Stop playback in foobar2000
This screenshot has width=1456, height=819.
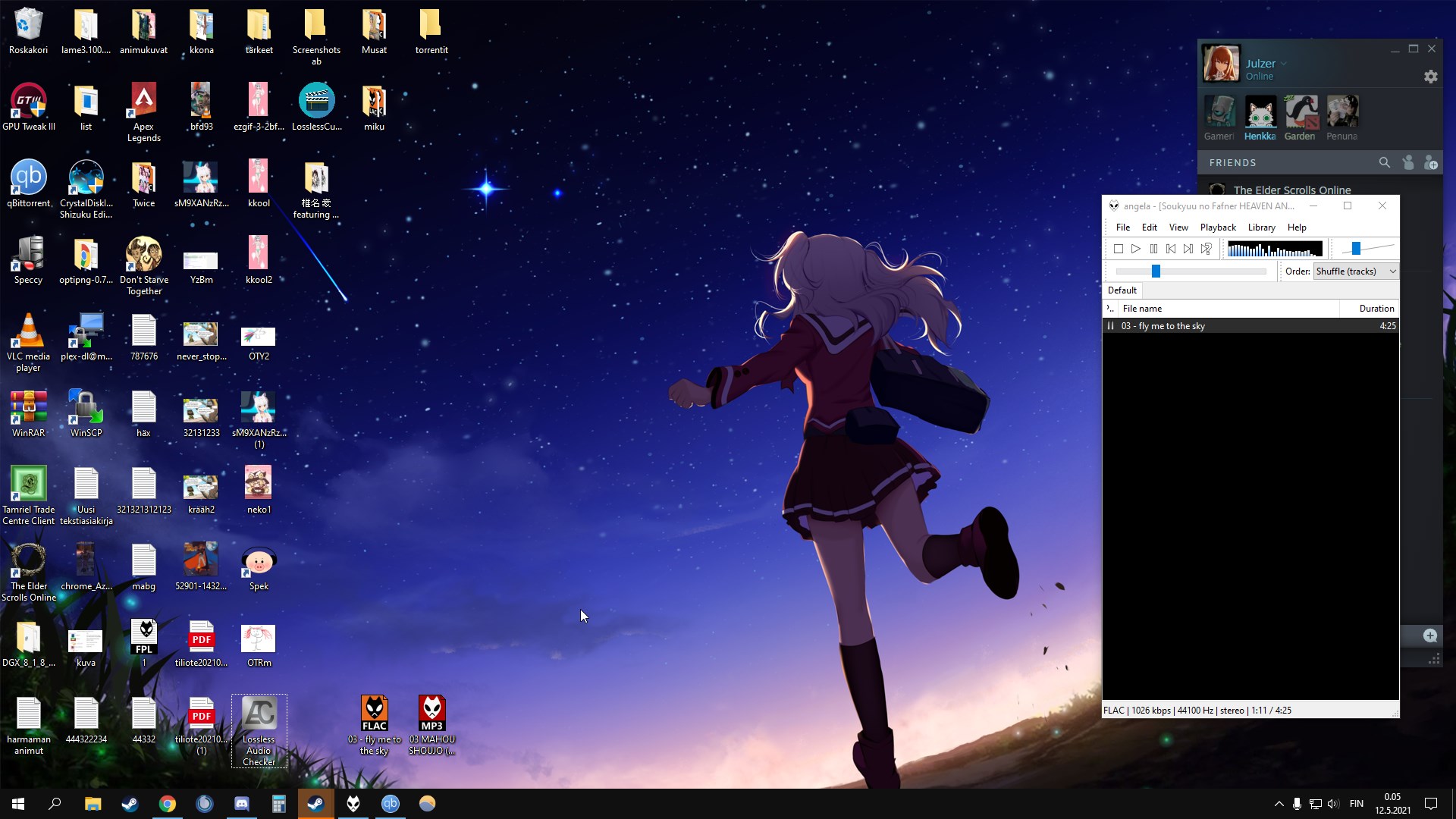(1118, 249)
